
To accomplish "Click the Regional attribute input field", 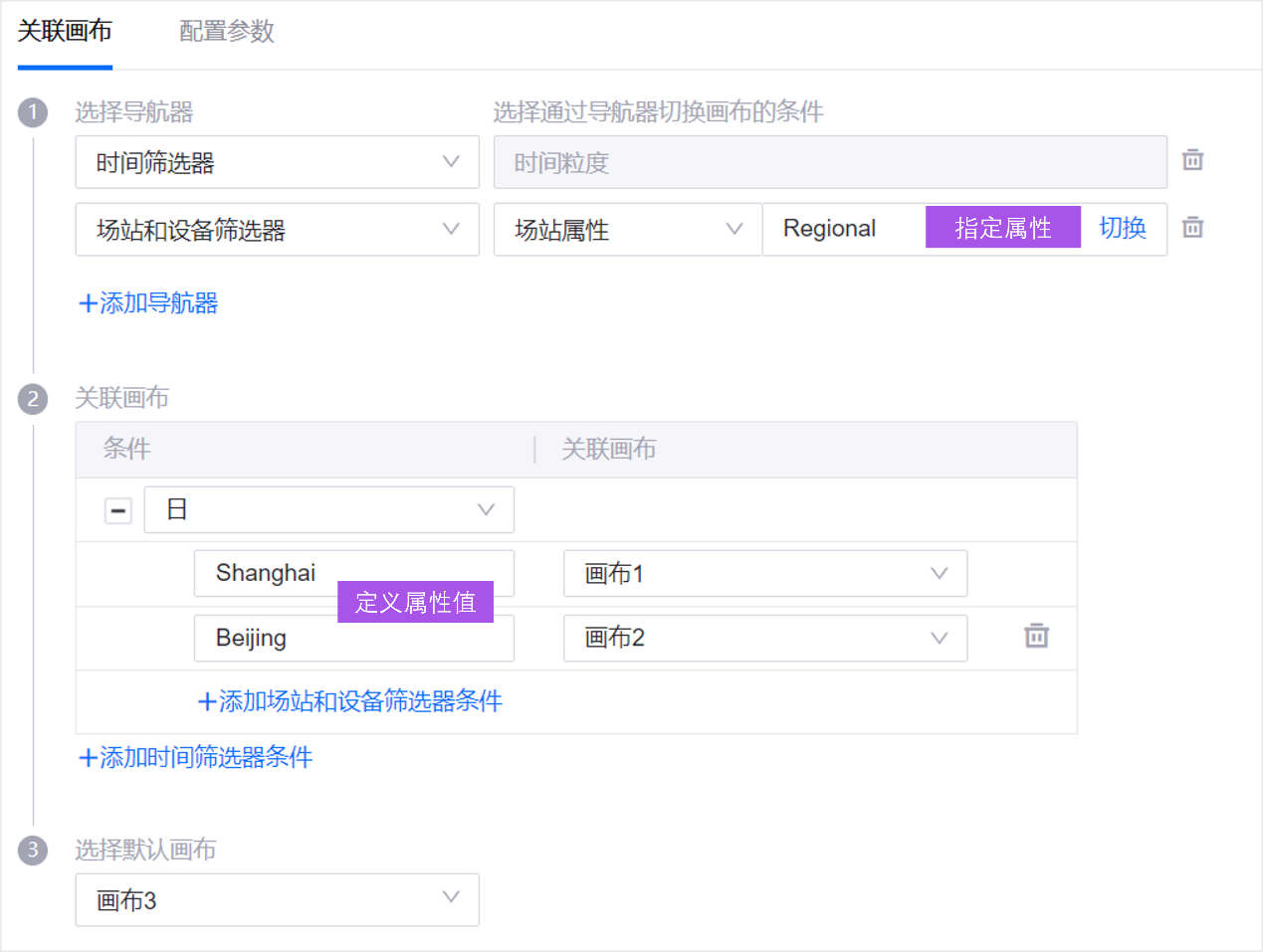I will (841, 230).
